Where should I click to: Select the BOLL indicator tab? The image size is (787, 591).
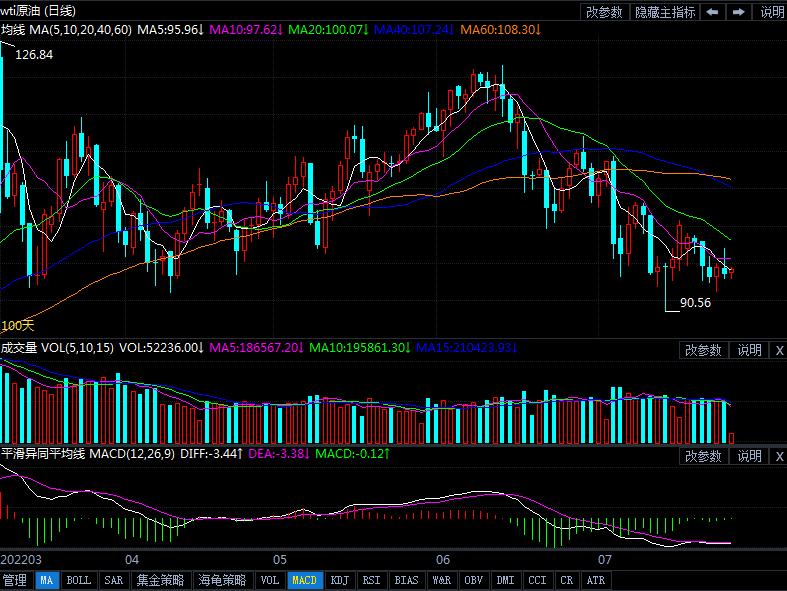click(78, 580)
